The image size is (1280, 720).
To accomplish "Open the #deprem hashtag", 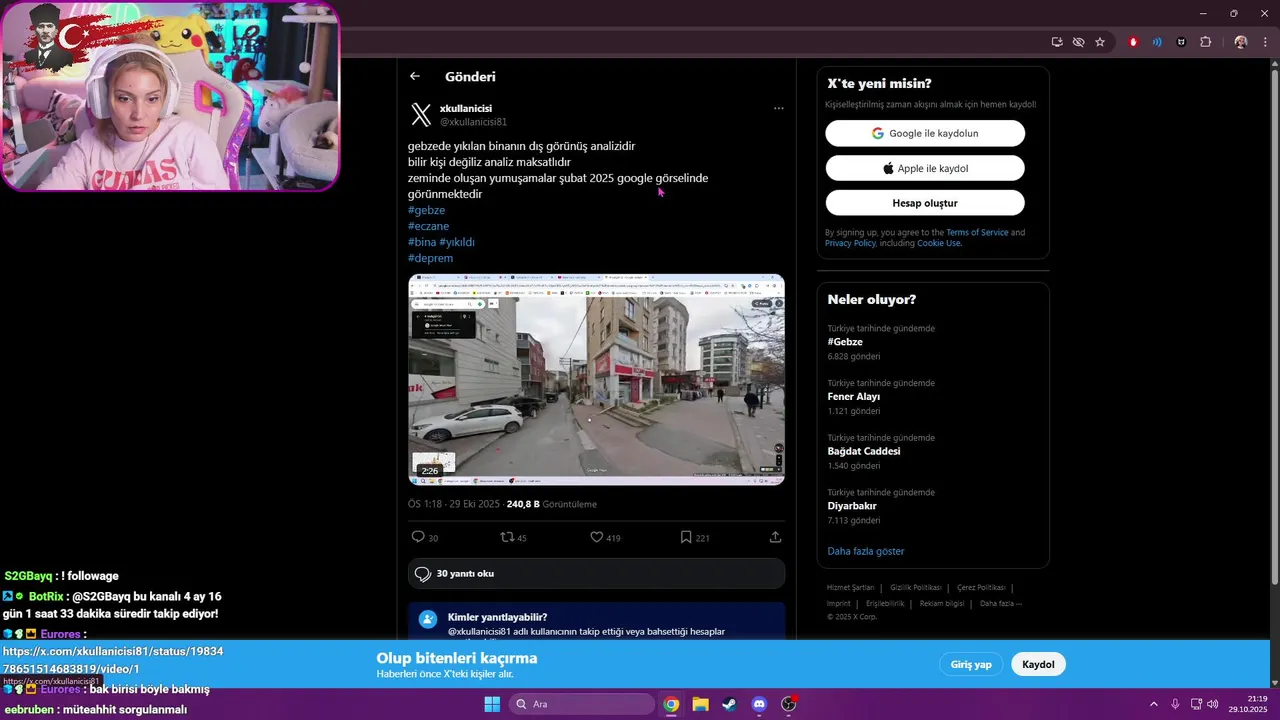I will [x=430, y=258].
